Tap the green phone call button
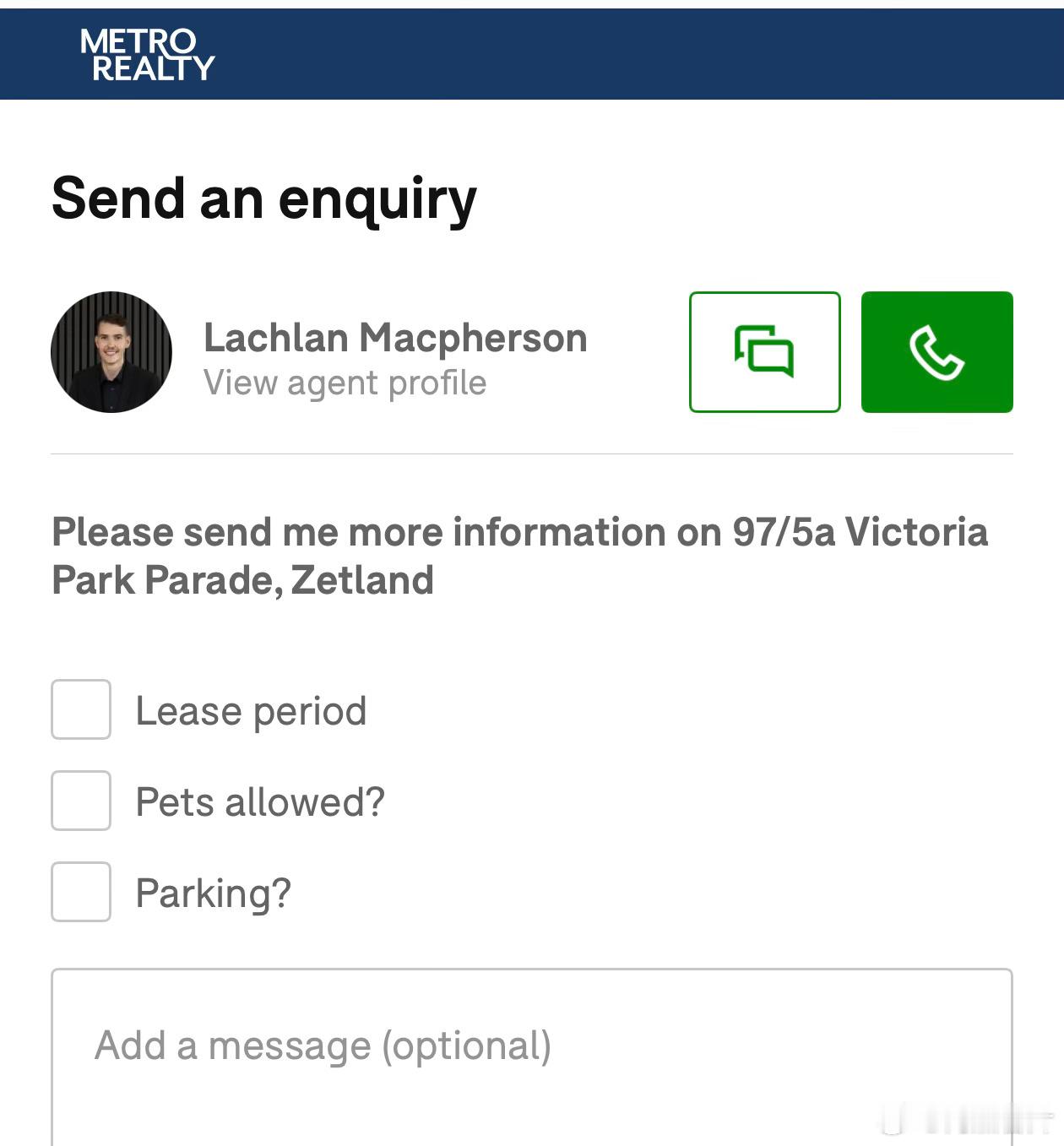Screen dimensions: 1064x1146 click(x=936, y=351)
